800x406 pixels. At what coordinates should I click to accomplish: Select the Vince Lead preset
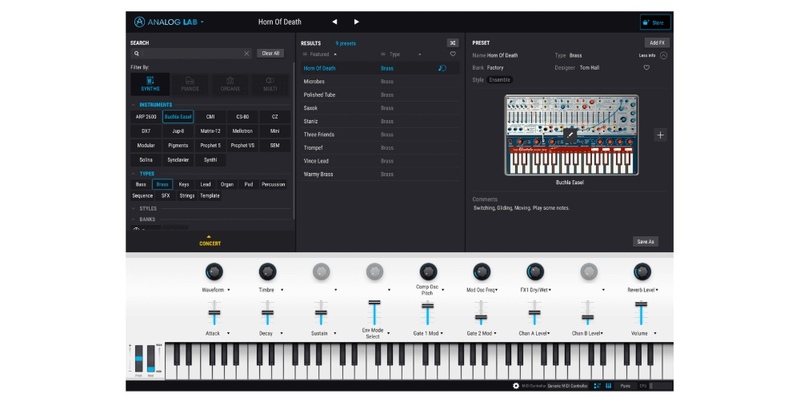coord(380,161)
